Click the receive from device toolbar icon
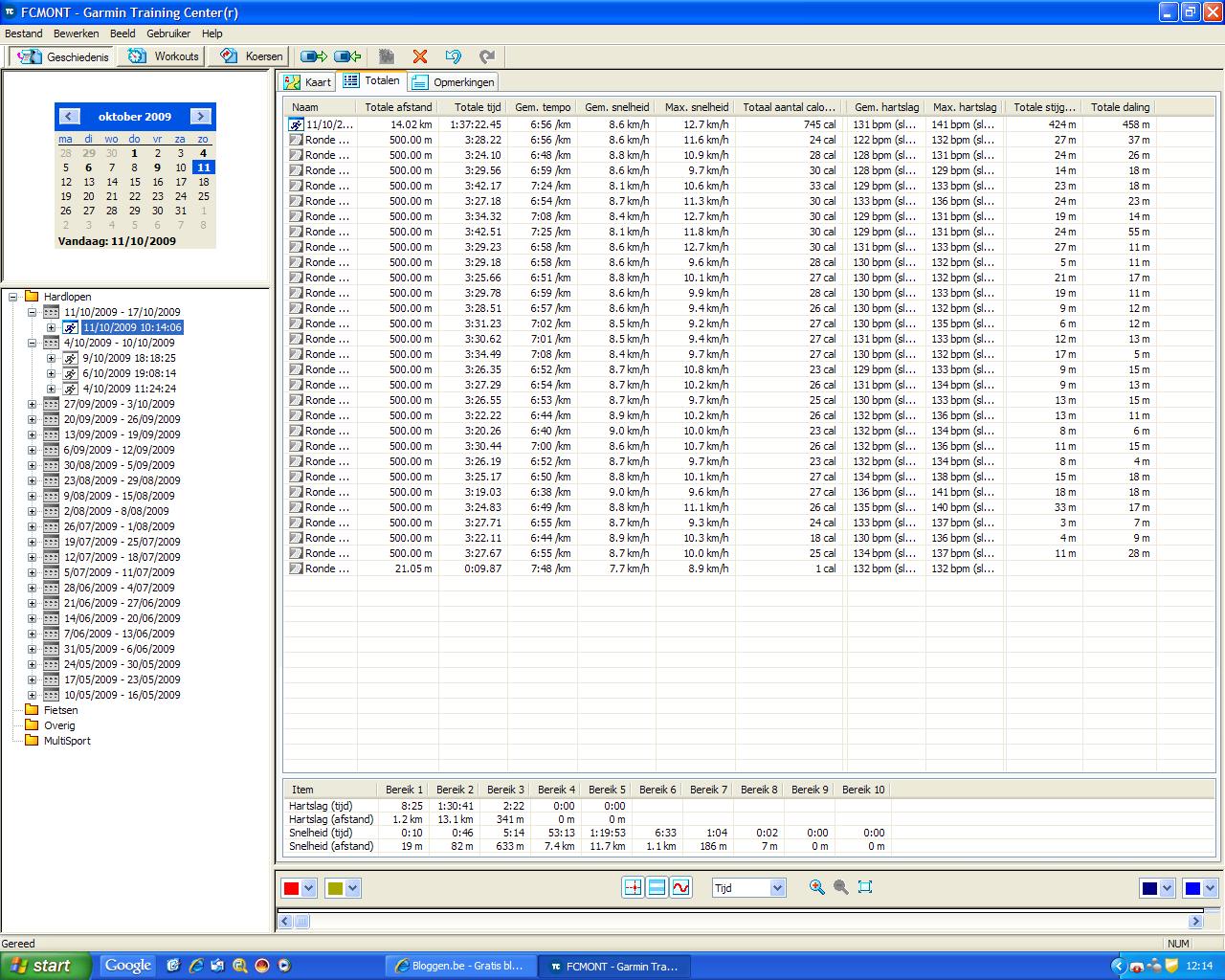This screenshot has width=1225, height=980. pyautogui.click(x=347, y=56)
